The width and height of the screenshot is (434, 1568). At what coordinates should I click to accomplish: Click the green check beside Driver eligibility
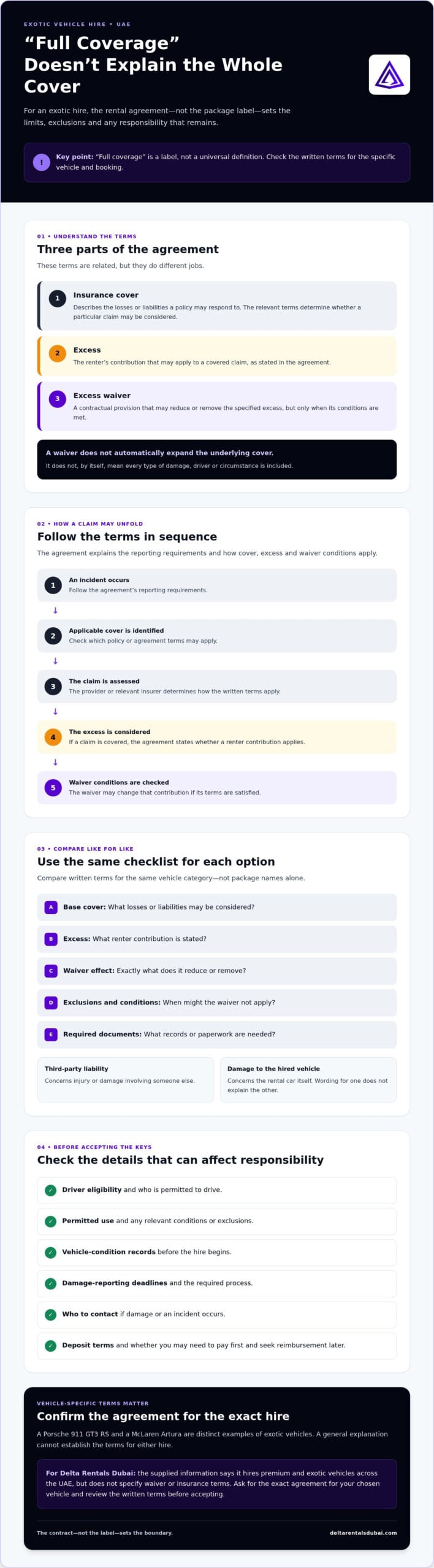pyautogui.click(x=51, y=1190)
